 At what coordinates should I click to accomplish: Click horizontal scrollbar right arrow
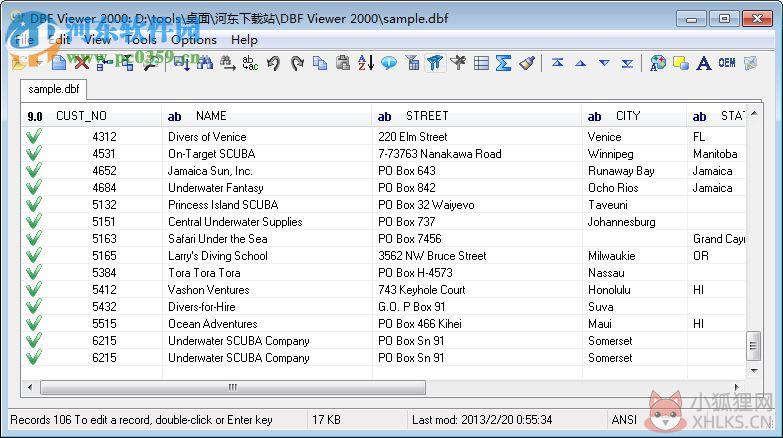737,387
